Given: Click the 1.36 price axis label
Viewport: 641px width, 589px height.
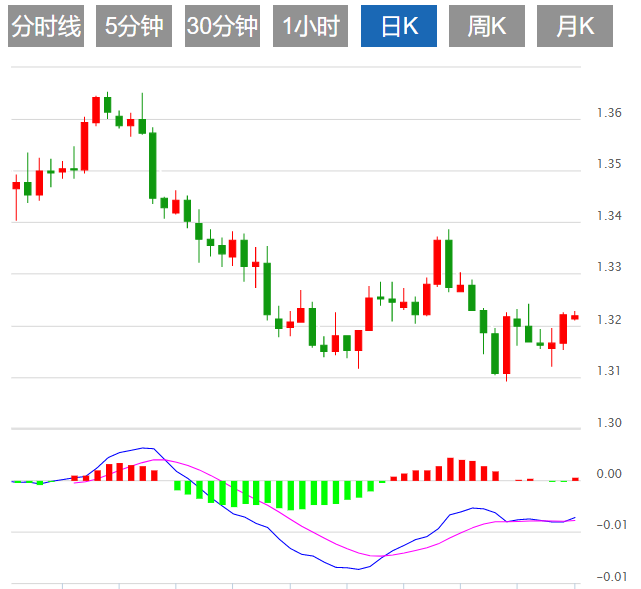Looking at the screenshot, I should (609, 113).
